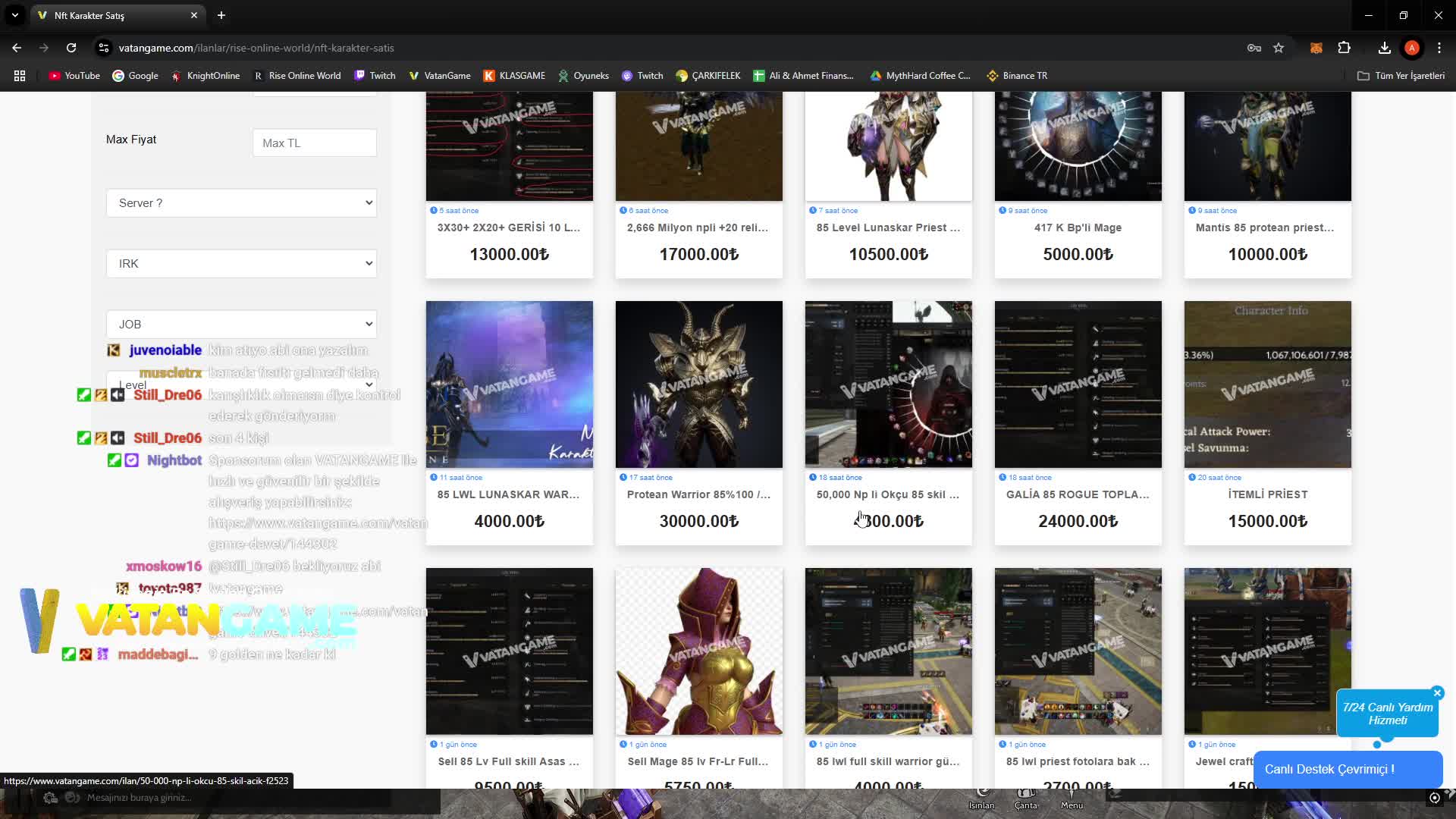Viewport: 1456px width, 819px height.
Task: Expand the IRK dropdown
Action: [x=242, y=264]
